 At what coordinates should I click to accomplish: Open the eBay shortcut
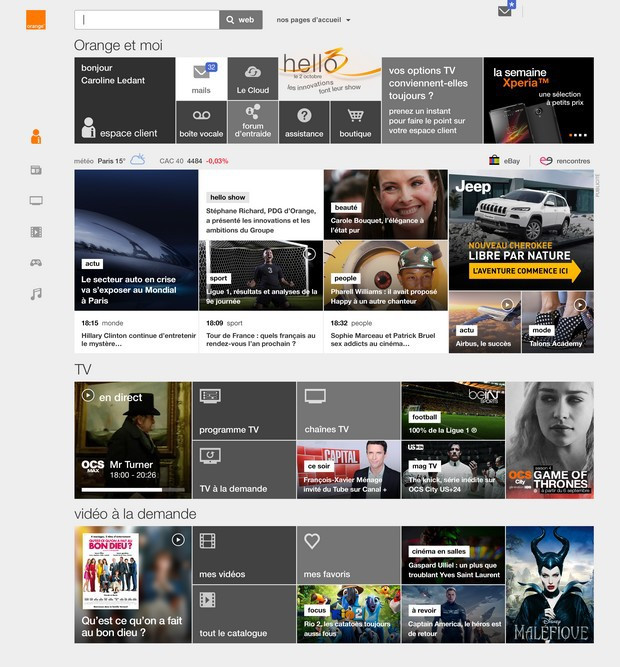pyautogui.click(x=504, y=161)
